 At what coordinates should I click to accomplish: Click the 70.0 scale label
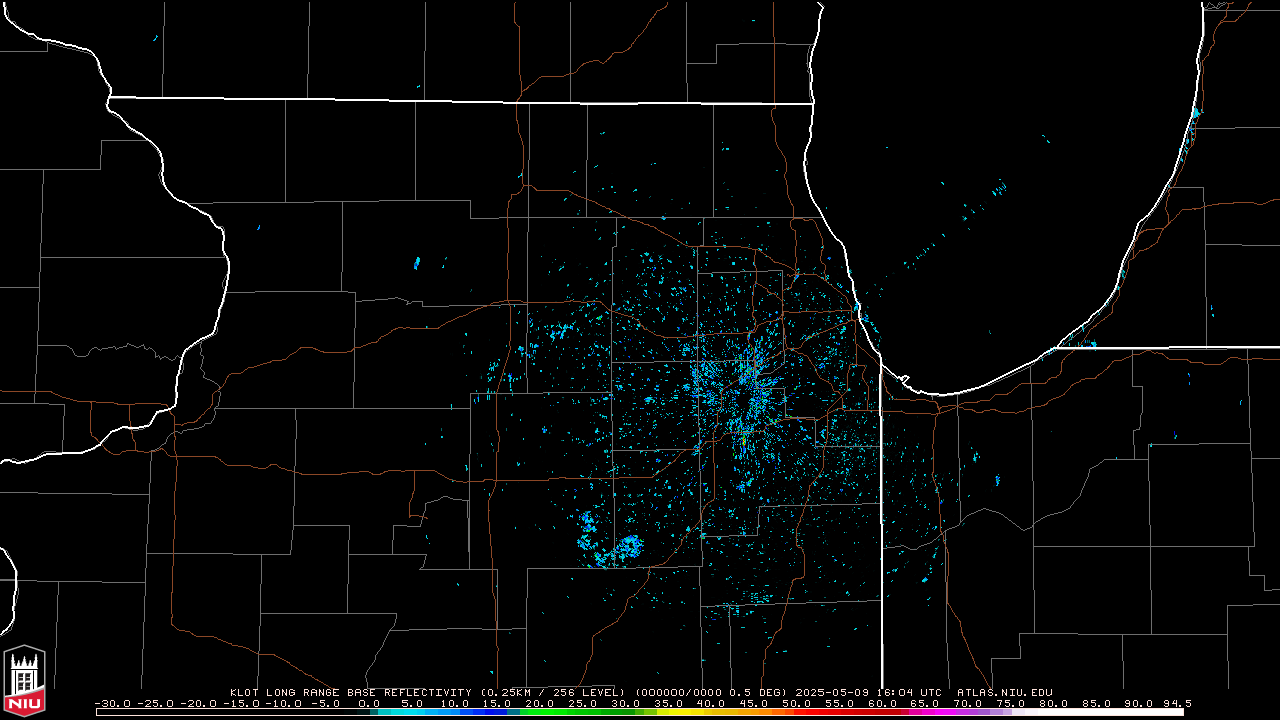968,703
